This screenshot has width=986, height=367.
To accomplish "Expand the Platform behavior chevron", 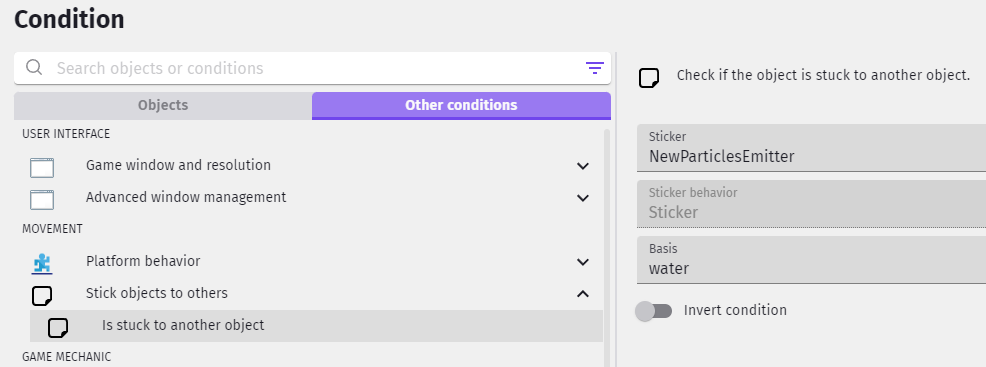I will pos(583,262).
